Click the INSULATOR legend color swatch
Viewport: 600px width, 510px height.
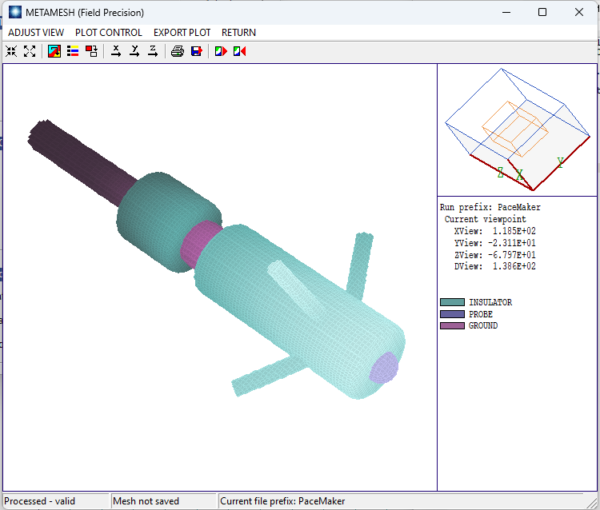click(452, 302)
